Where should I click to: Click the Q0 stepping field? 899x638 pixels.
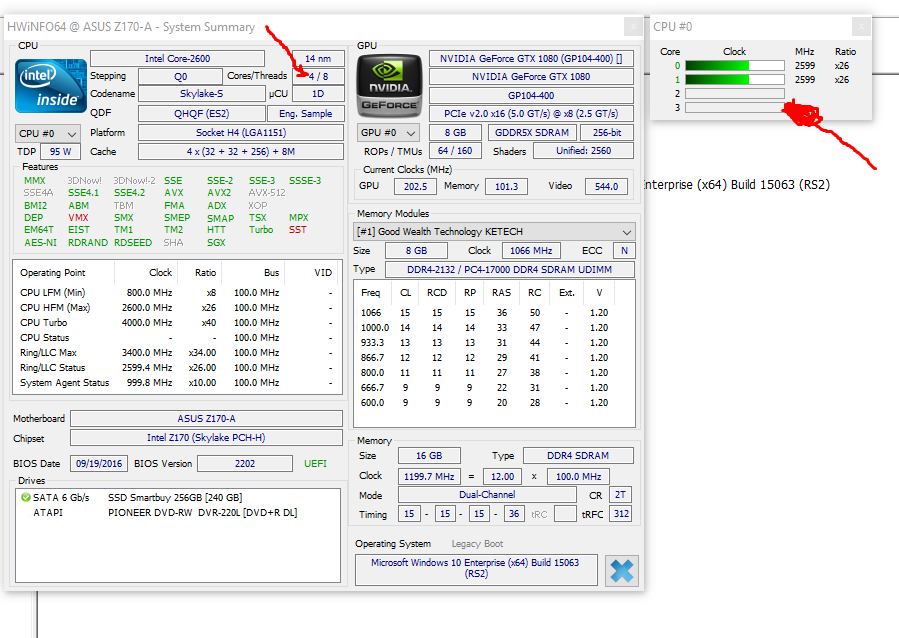click(x=181, y=76)
